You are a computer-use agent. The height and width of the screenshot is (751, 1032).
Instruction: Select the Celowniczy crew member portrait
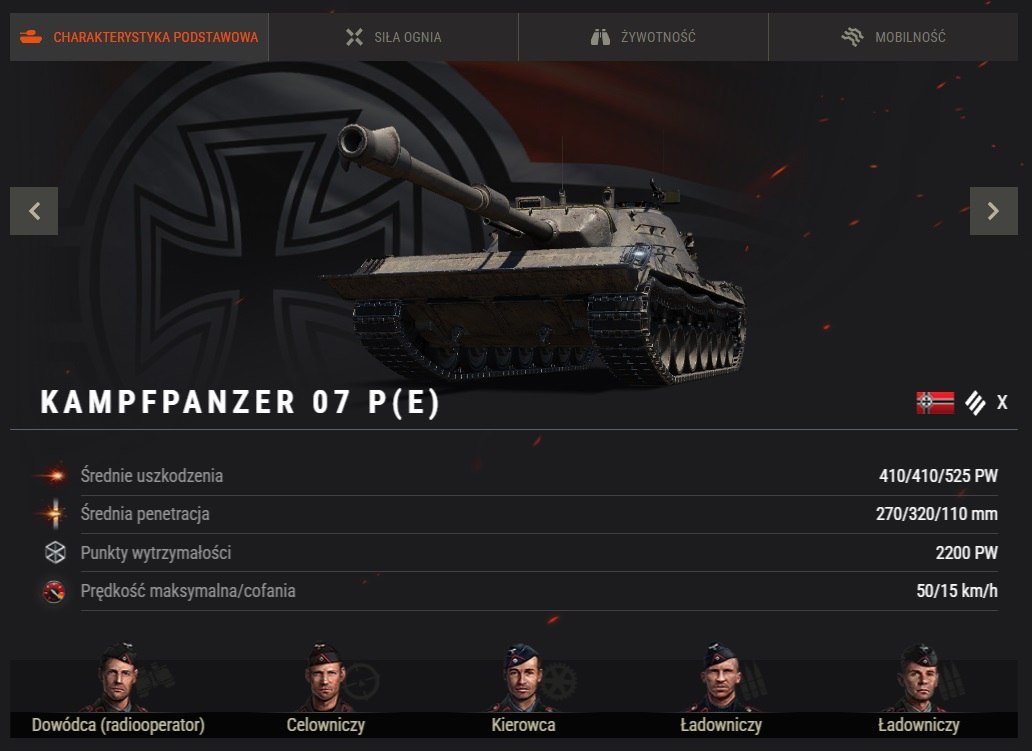click(x=326, y=678)
